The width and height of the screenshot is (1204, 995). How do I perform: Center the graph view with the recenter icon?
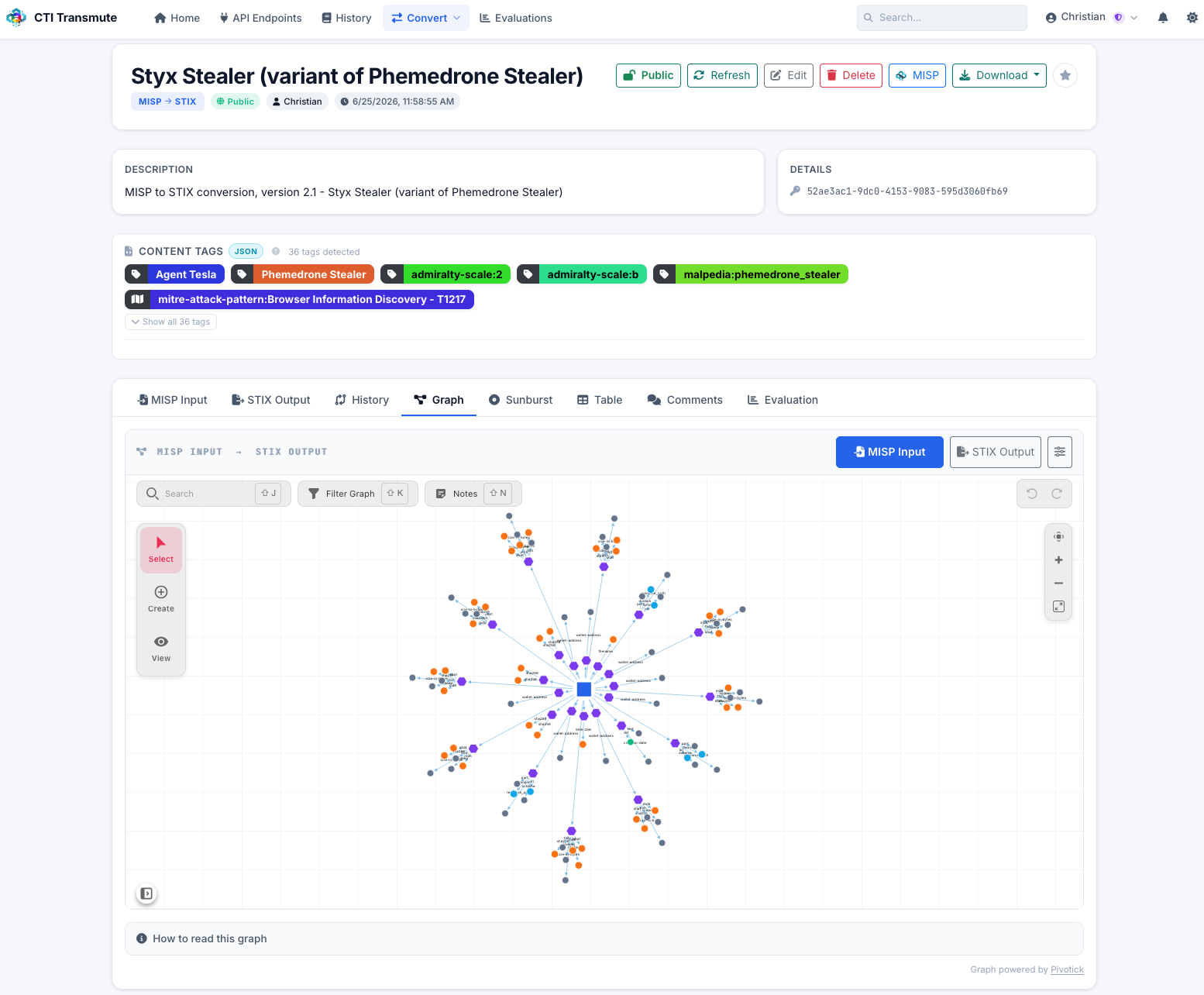point(1058,536)
